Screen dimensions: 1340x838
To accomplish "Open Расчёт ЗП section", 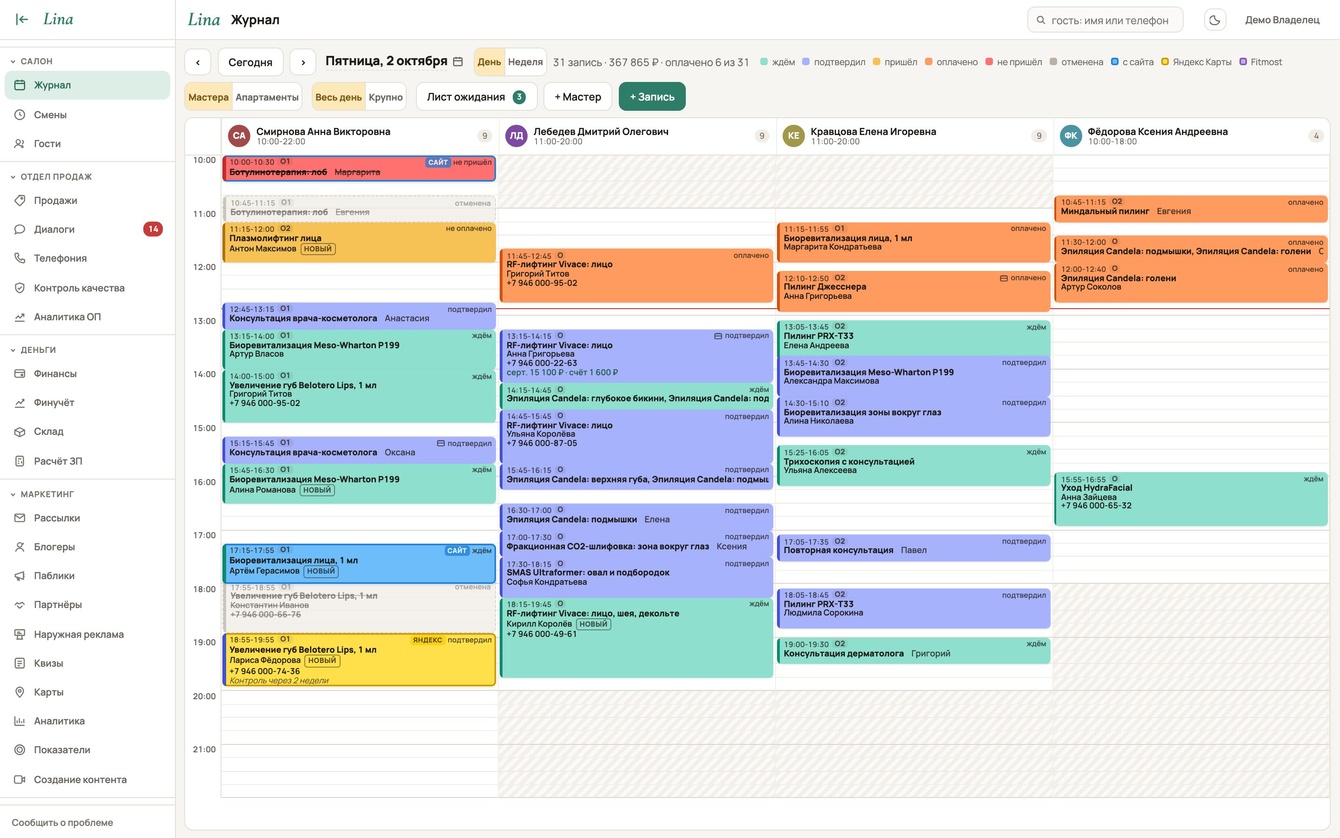I will tap(87, 461).
